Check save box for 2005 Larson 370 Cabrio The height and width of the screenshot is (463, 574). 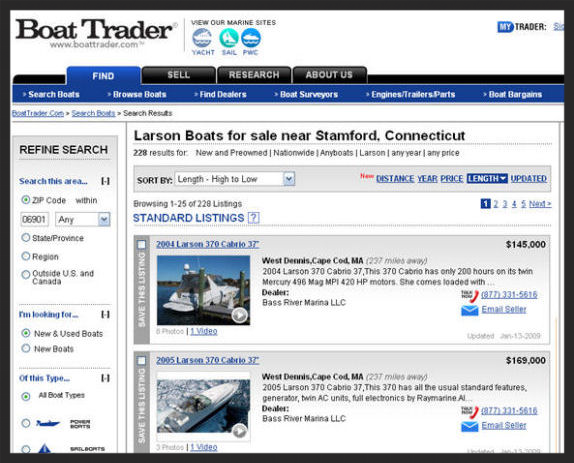click(141, 361)
